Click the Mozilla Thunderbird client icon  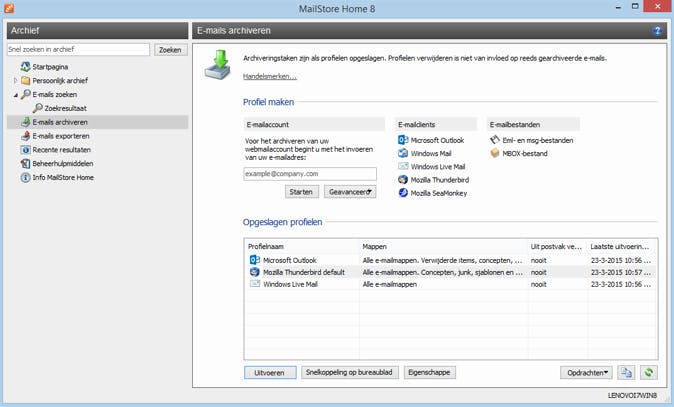point(403,179)
